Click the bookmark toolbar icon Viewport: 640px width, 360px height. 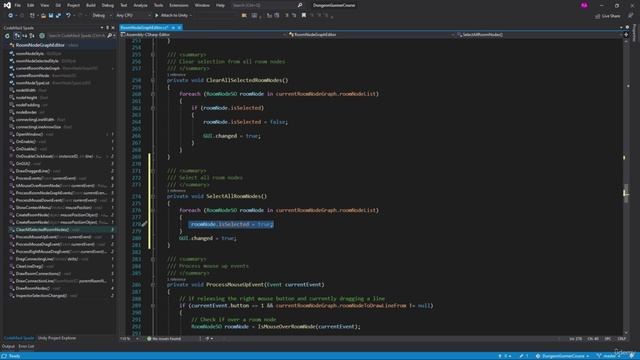pos(304,16)
